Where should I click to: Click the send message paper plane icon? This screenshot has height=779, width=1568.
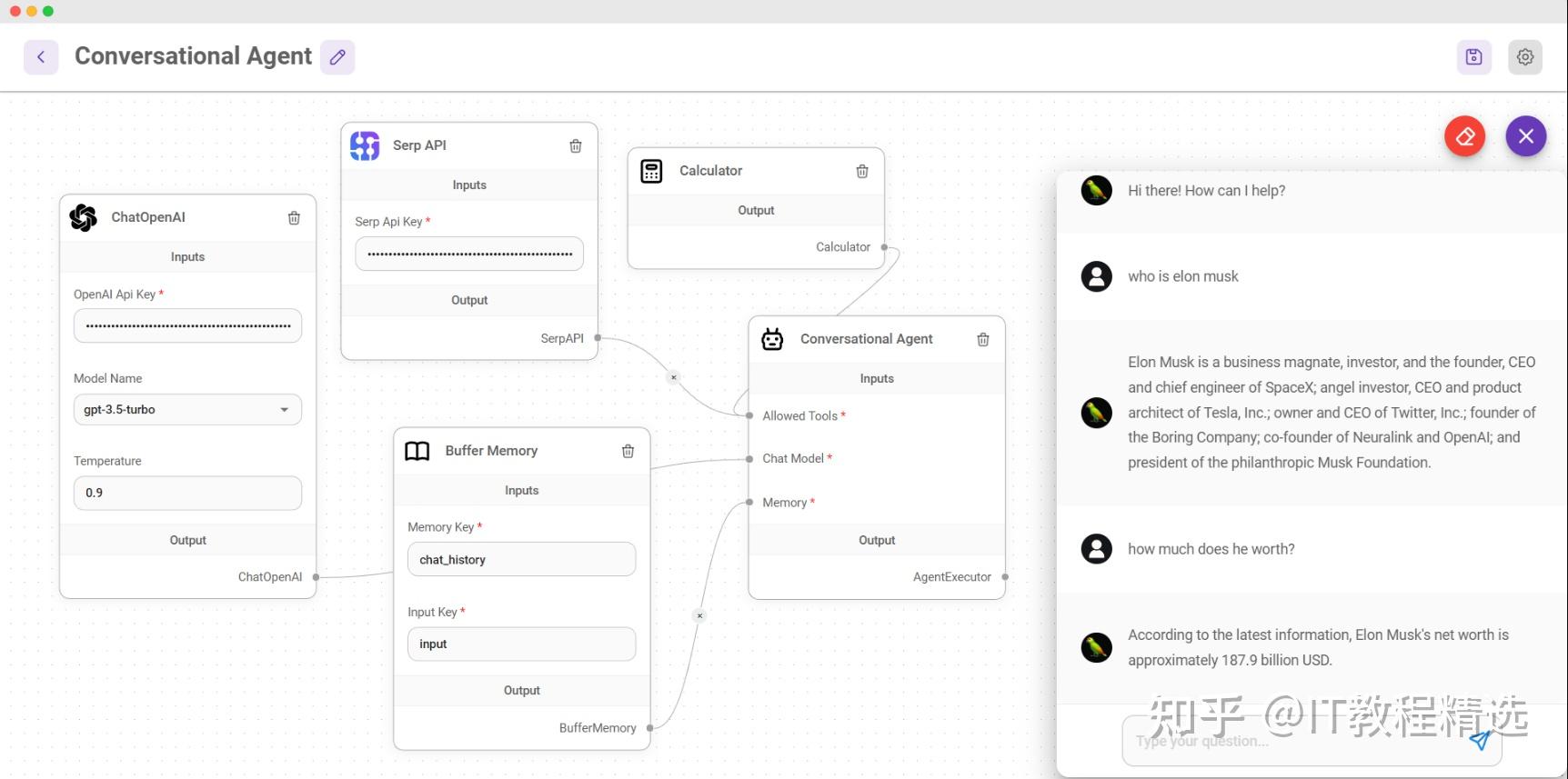pos(1480,741)
